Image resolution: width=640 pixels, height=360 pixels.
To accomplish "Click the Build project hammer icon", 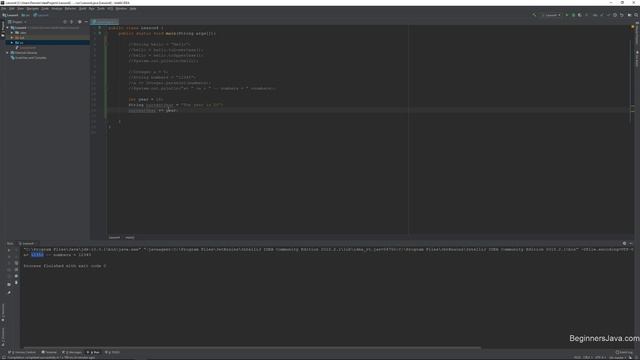I will (534, 15).
